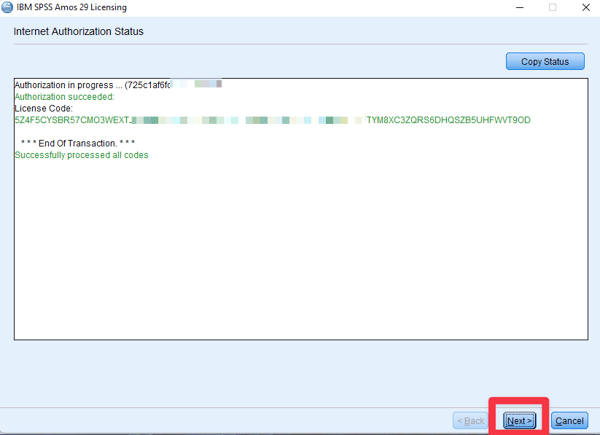This screenshot has height=435, width=600.
Task: Click the Cancel button
Action: tap(569, 421)
